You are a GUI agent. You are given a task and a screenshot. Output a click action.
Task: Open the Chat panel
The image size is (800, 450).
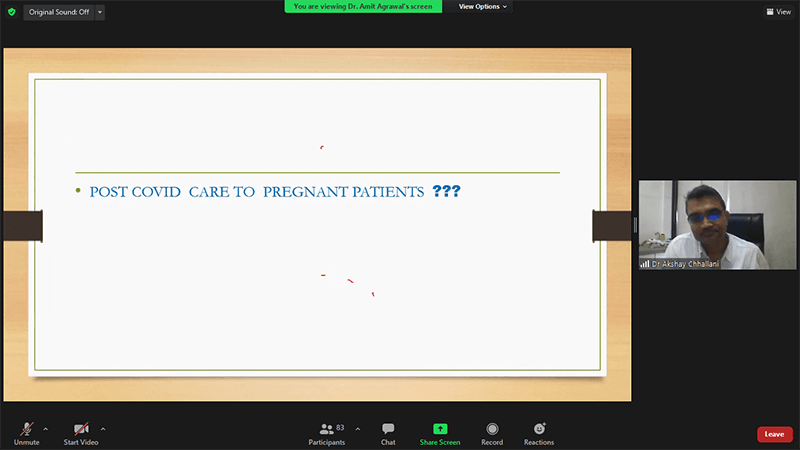(388, 433)
